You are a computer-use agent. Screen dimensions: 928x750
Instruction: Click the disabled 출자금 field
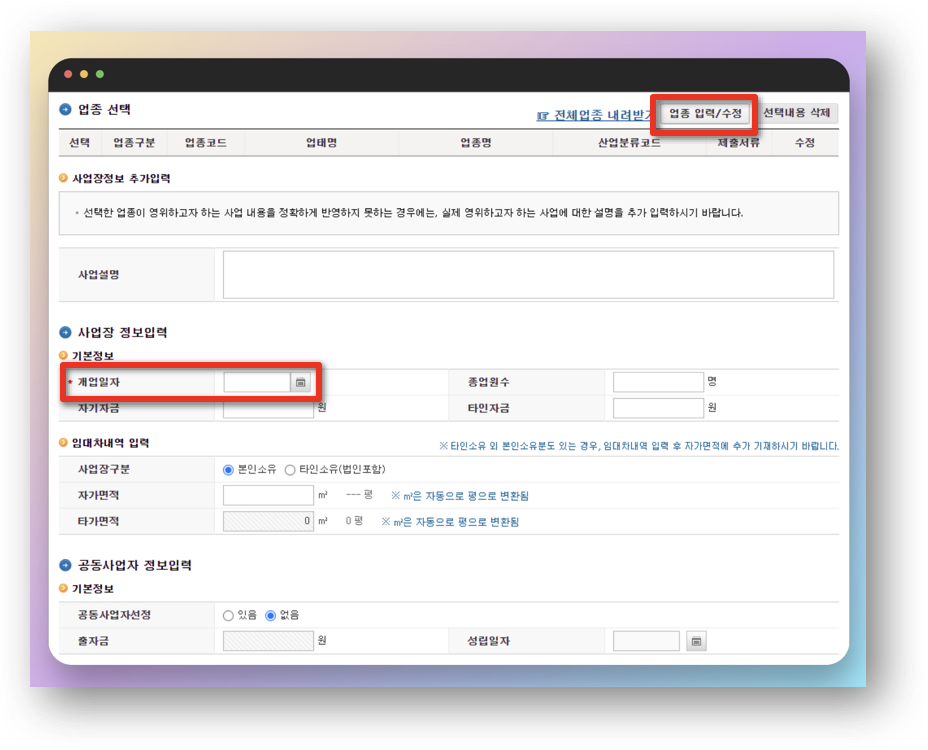[x=268, y=641]
